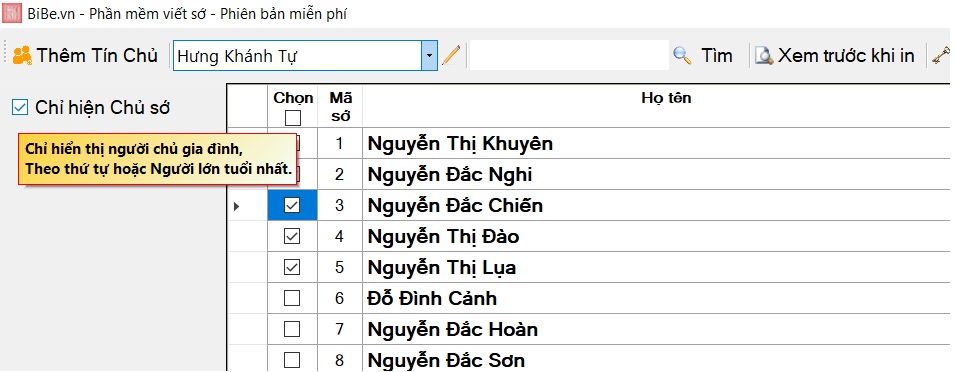
Task: Click the Thêm Tín Chủ button
Action: (x=85, y=55)
